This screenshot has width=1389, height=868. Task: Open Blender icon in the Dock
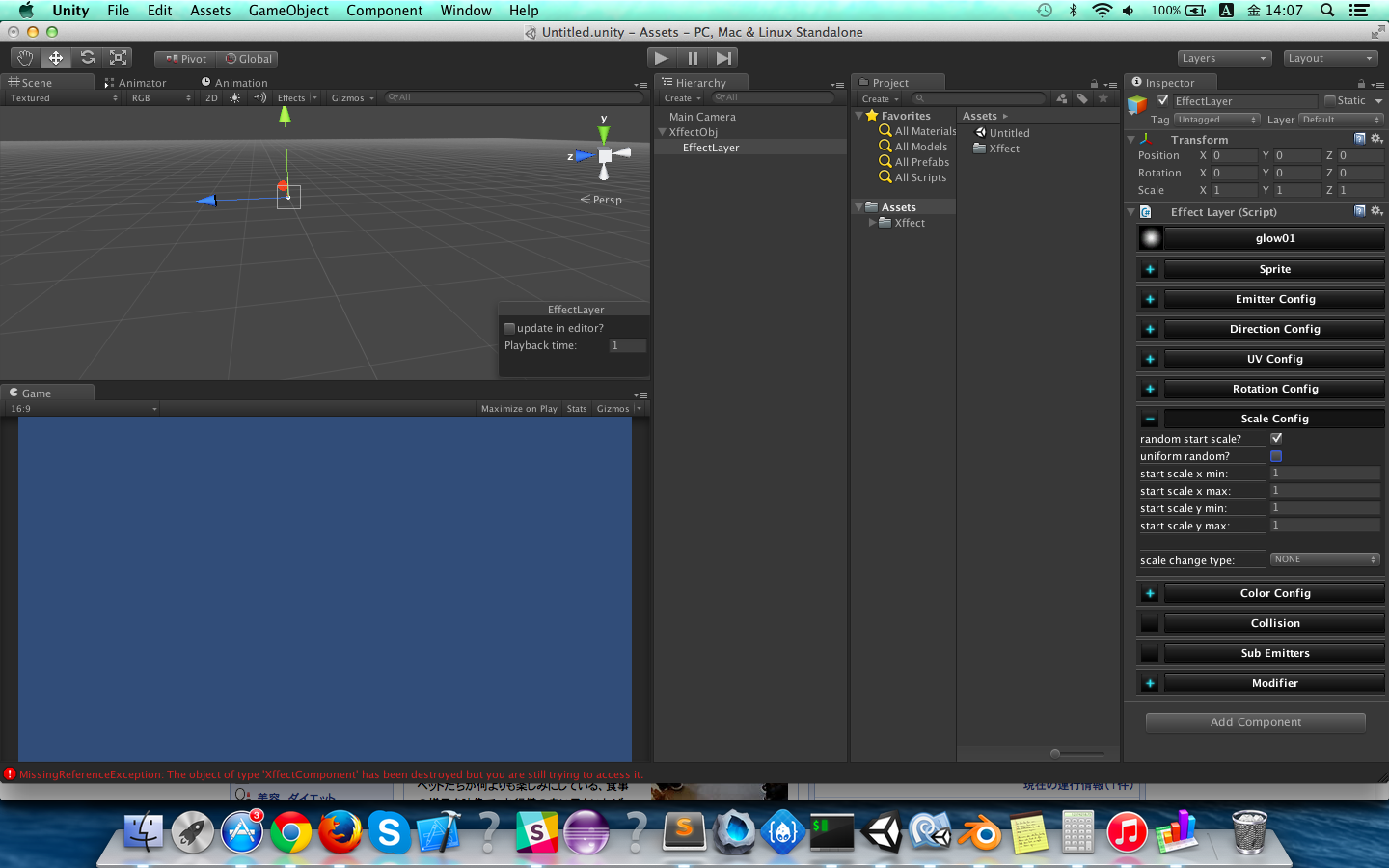coord(980,831)
